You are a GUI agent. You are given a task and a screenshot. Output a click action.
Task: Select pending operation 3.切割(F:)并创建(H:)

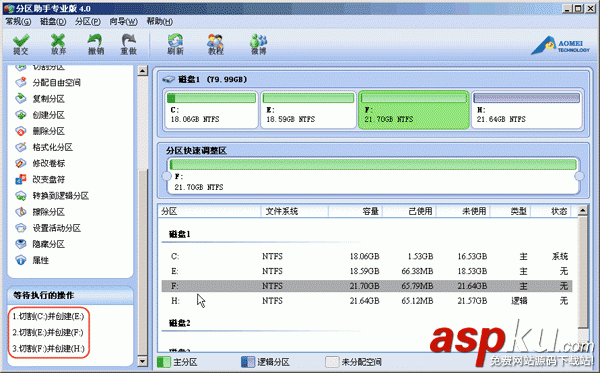click(48, 349)
